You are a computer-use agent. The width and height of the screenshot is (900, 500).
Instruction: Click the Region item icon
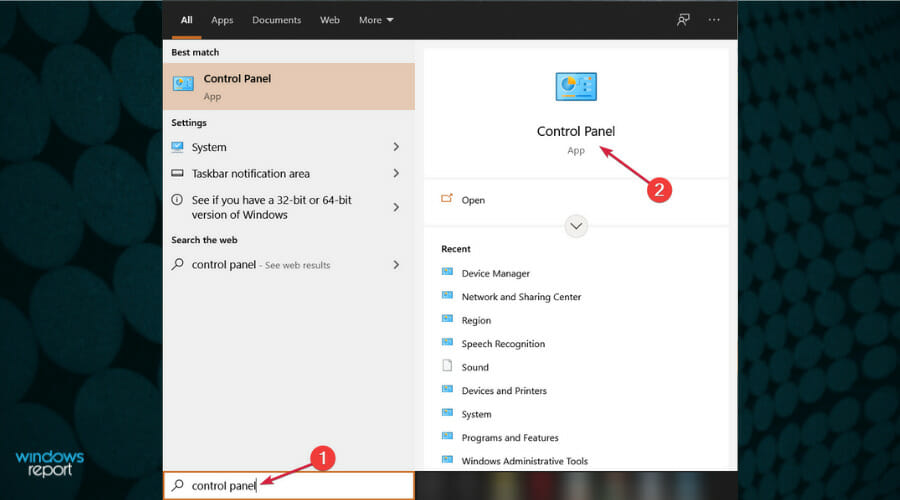click(447, 319)
